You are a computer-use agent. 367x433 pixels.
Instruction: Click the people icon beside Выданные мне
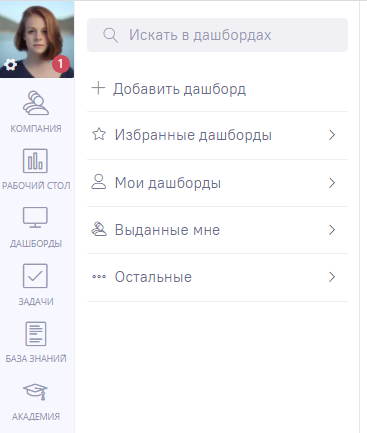click(x=99, y=229)
